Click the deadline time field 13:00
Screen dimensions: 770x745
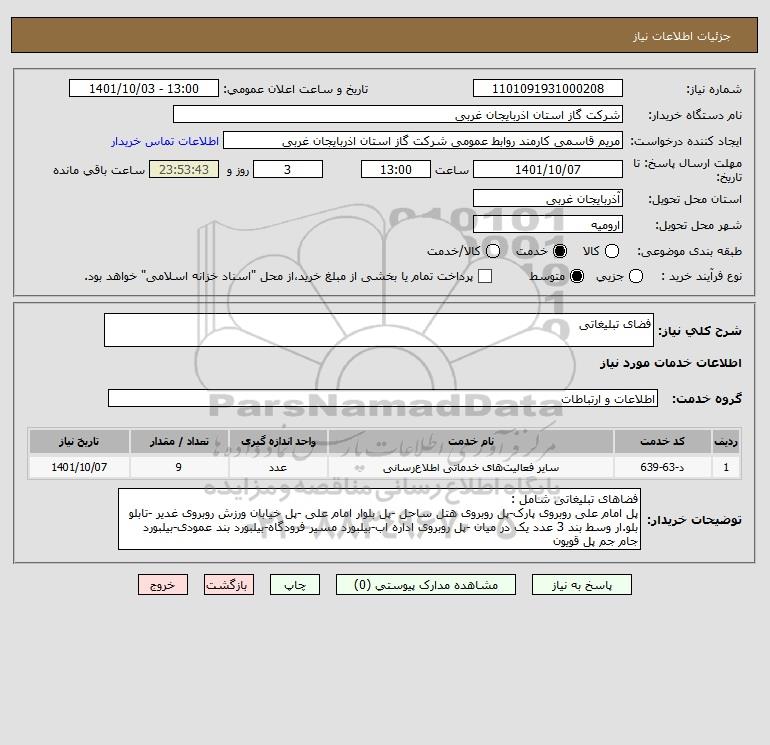(x=396, y=169)
